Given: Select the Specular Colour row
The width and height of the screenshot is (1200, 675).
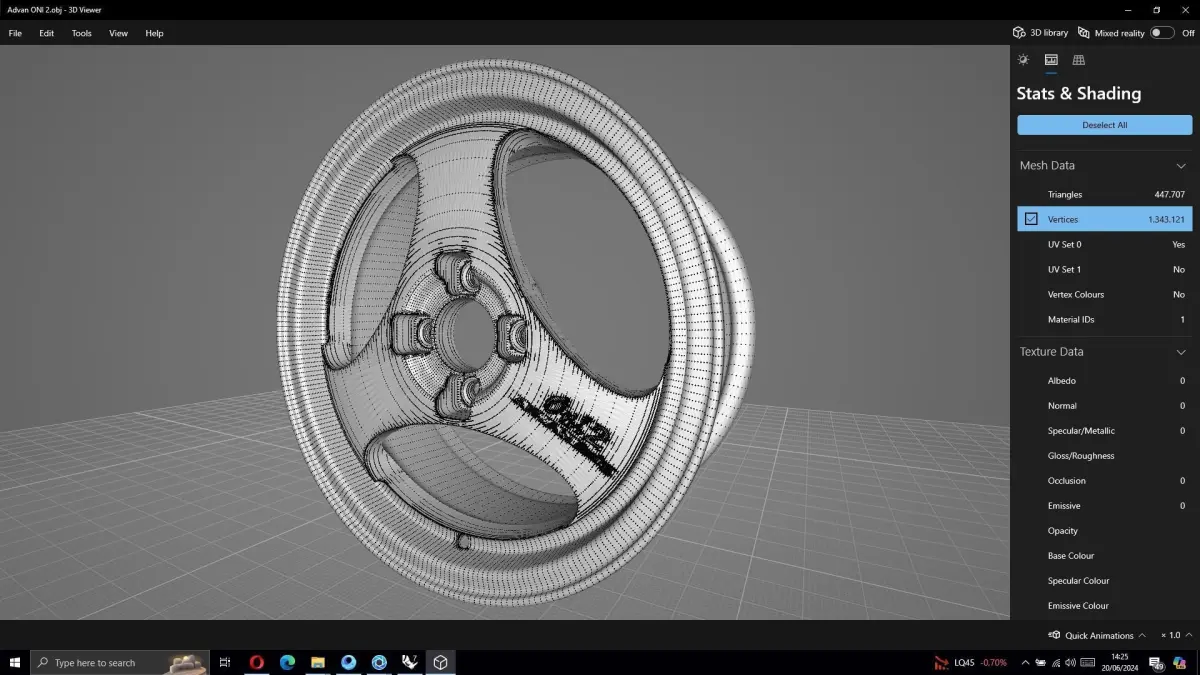Looking at the screenshot, I should click(x=1104, y=580).
